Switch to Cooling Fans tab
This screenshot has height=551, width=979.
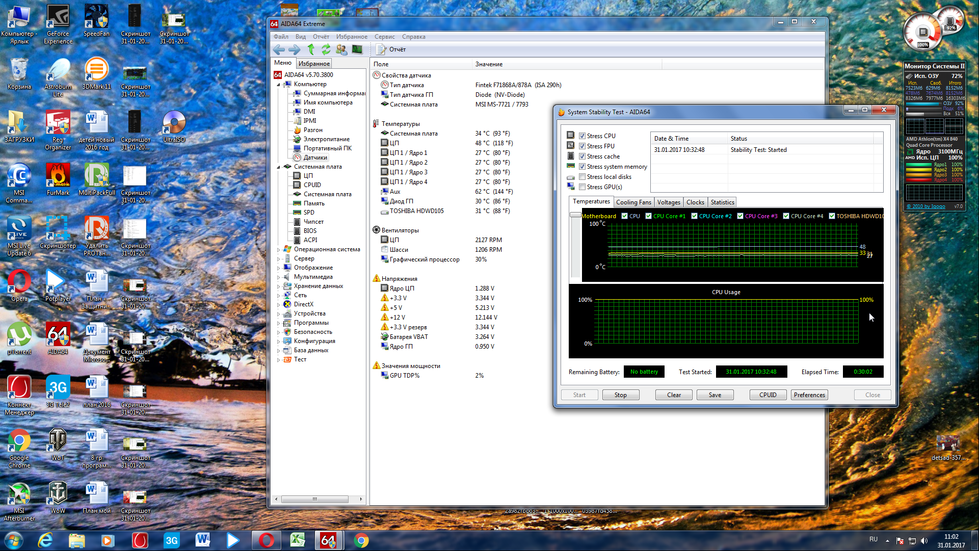click(634, 202)
